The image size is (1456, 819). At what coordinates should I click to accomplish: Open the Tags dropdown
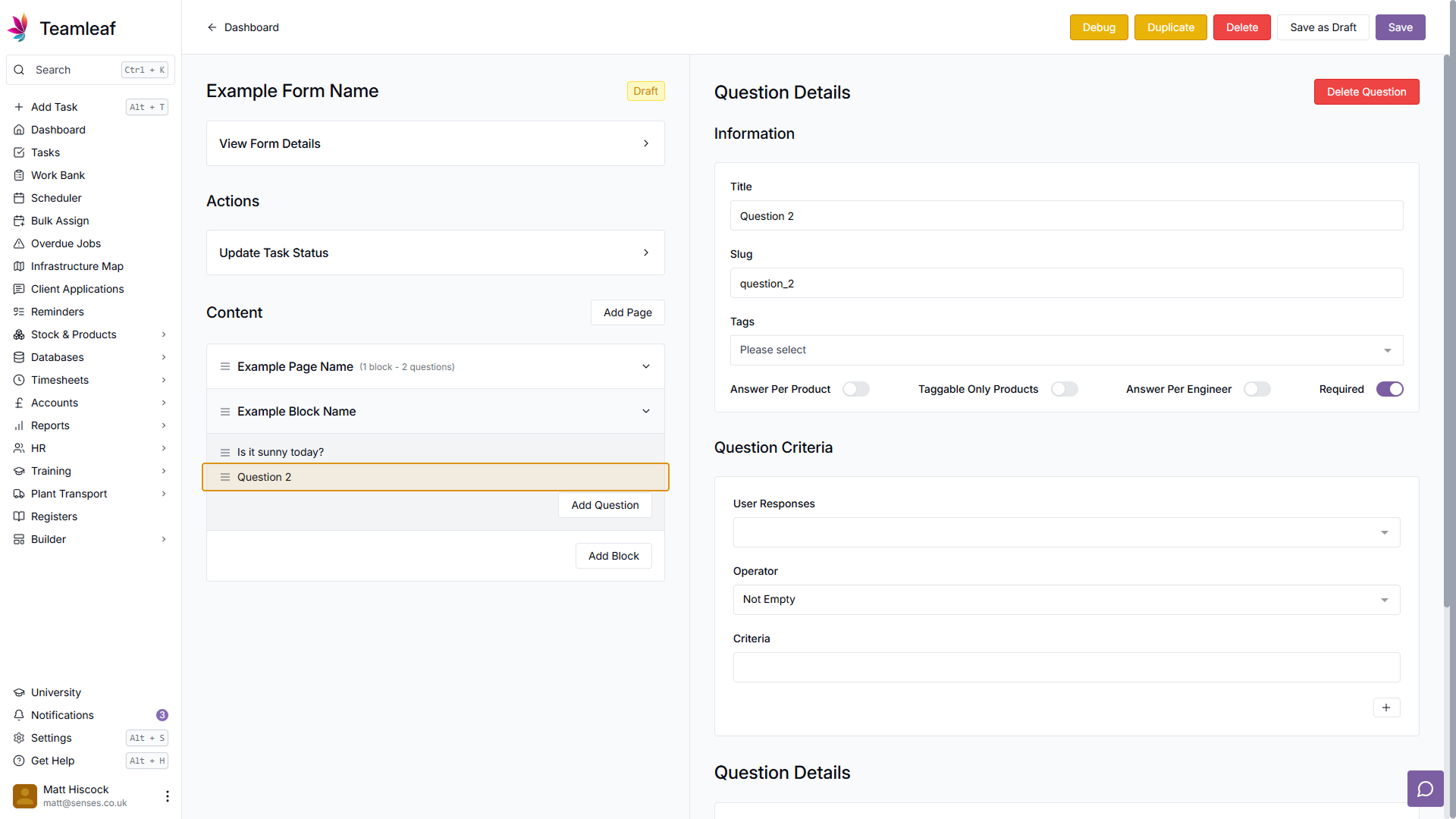1065,350
